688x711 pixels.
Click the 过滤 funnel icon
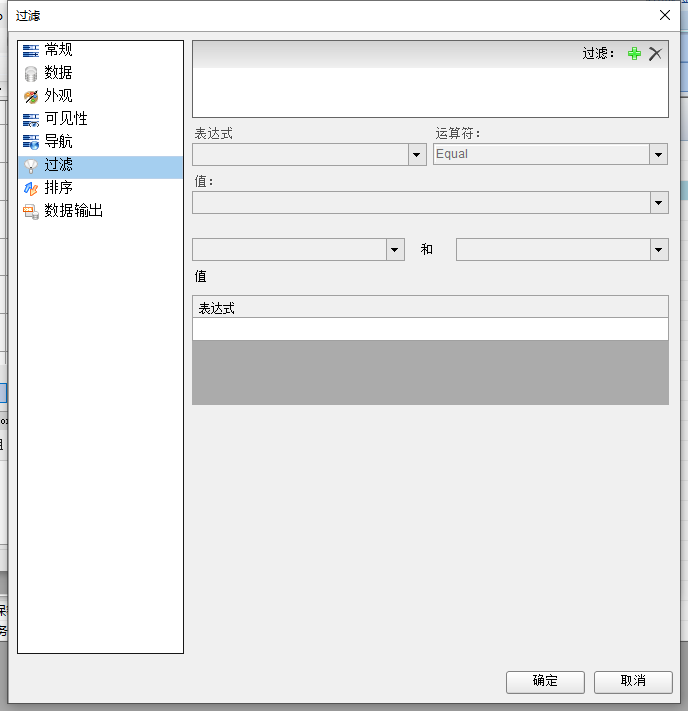(x=31, y=166)
